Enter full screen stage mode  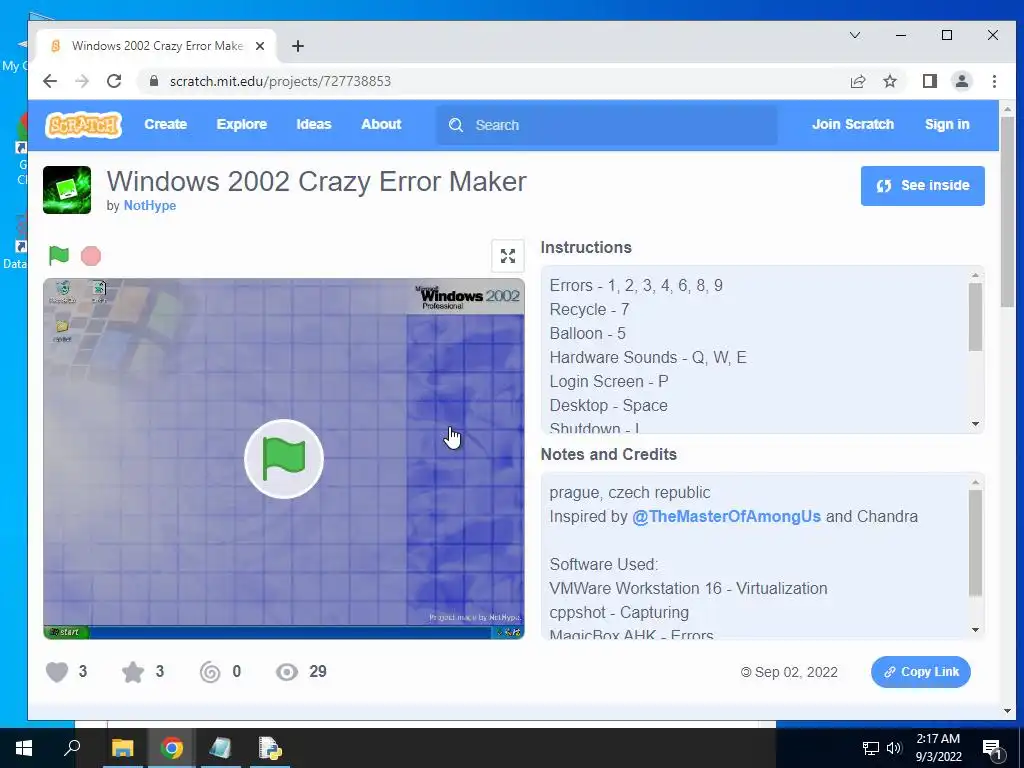507,255
